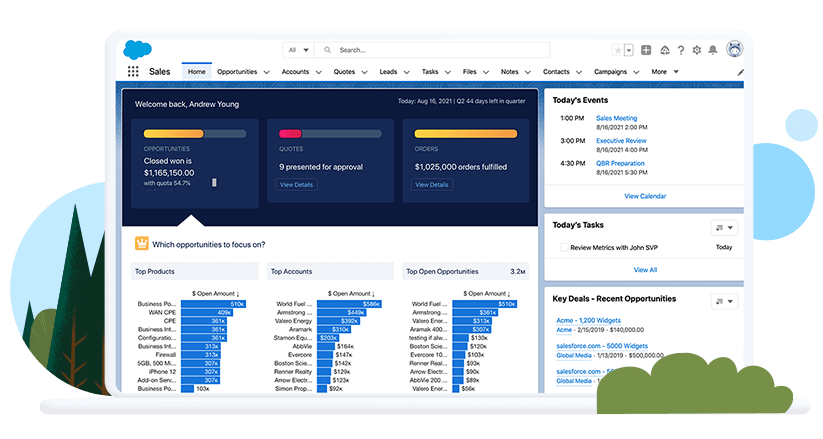
Task: Expand the search scope All dropdown
Action: [298, 49]
